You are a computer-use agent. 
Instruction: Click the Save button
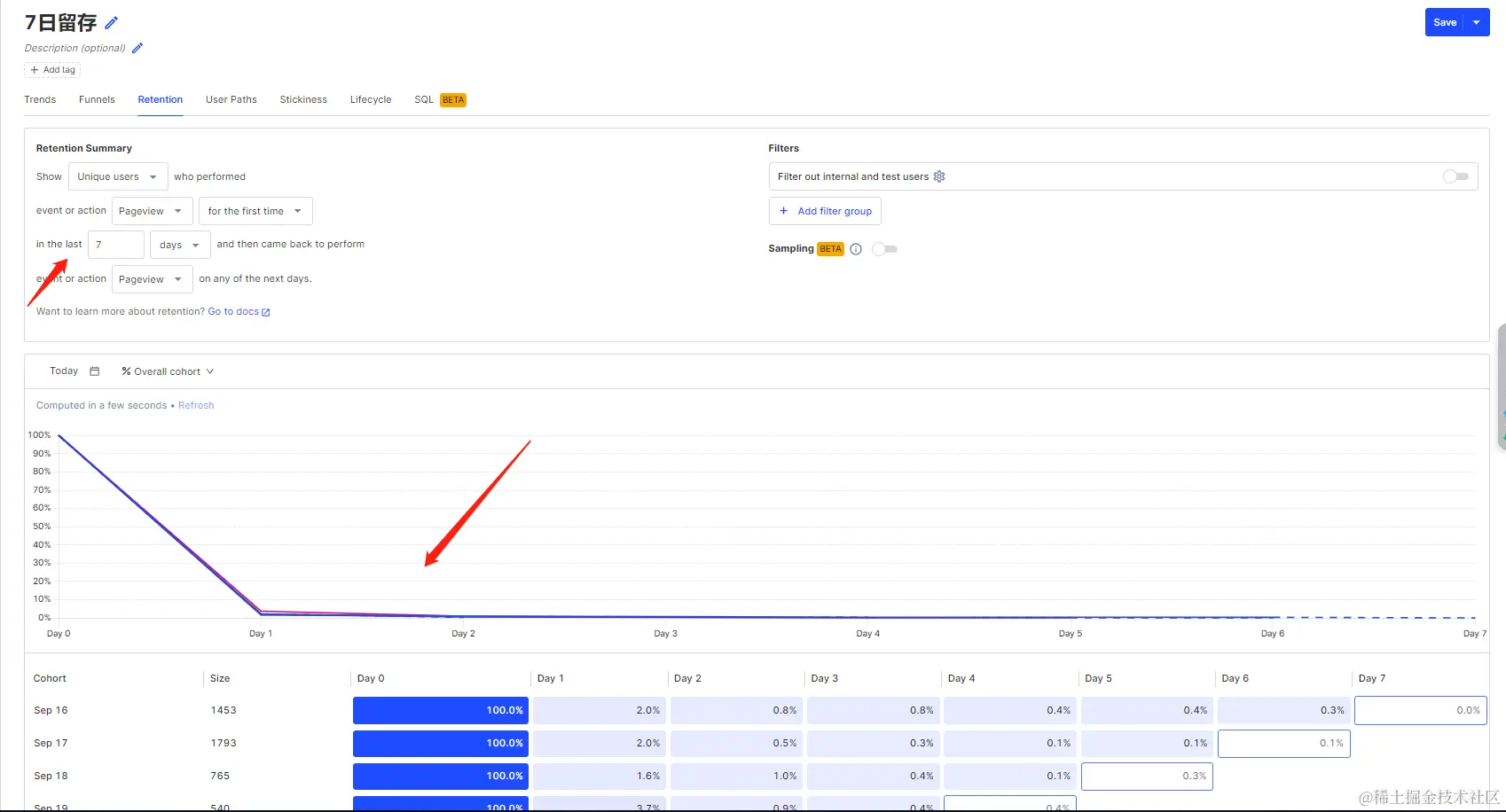[x=1445, y=22]
